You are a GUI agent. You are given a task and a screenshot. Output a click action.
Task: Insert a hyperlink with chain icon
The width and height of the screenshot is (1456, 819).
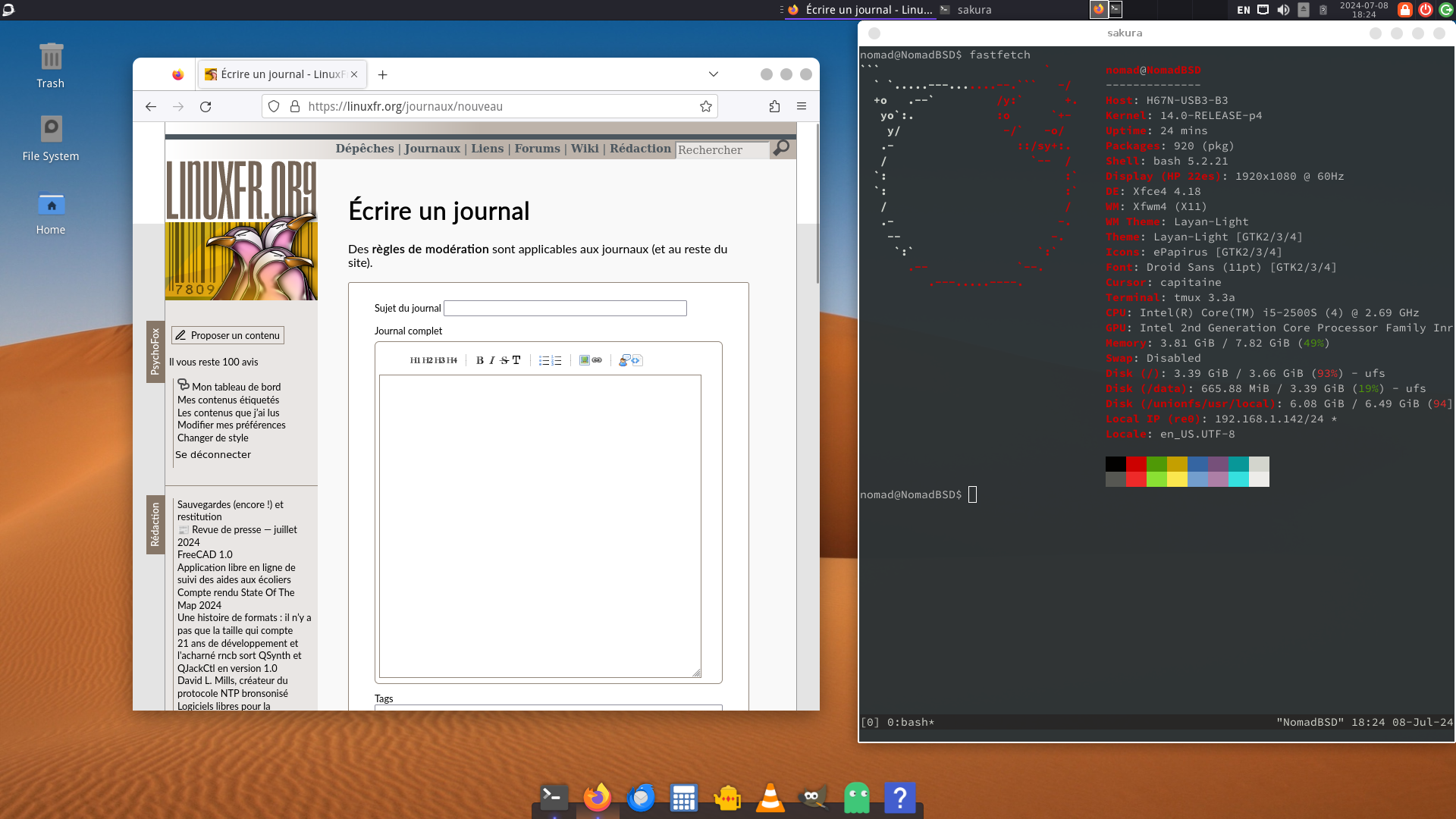pyautogui.click(x=597, y=360)
